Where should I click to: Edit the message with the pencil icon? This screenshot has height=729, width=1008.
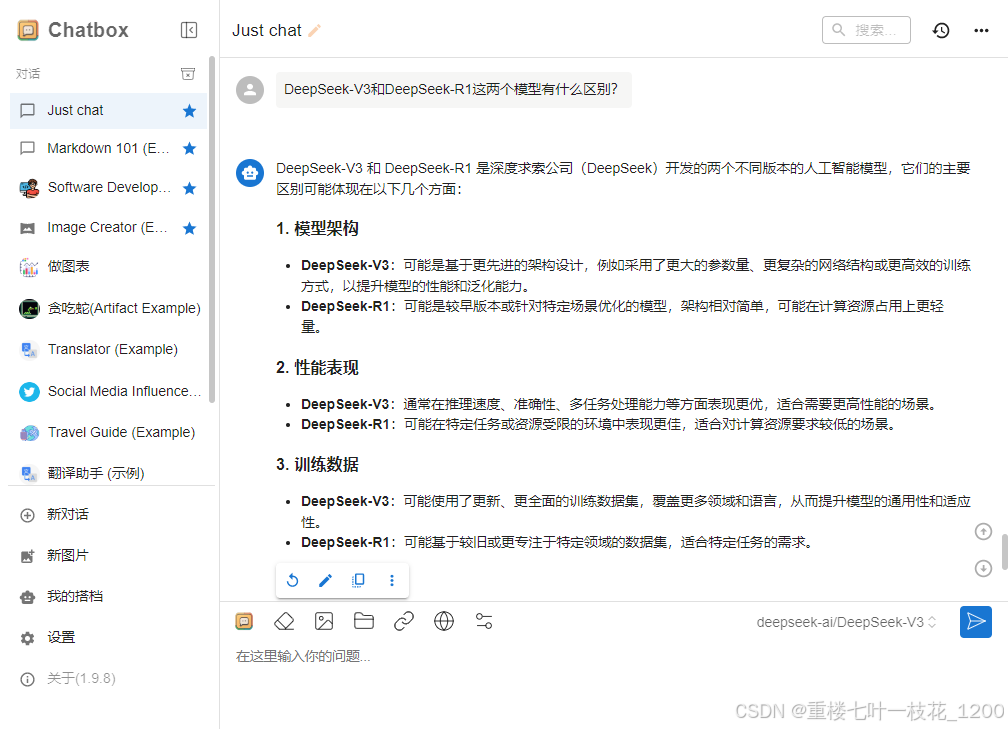(325, 580)
